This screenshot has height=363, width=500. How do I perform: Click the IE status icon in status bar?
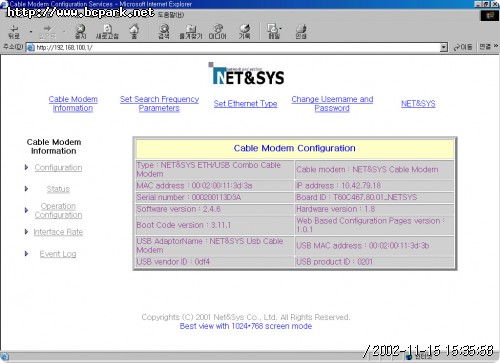coord(5,357)
